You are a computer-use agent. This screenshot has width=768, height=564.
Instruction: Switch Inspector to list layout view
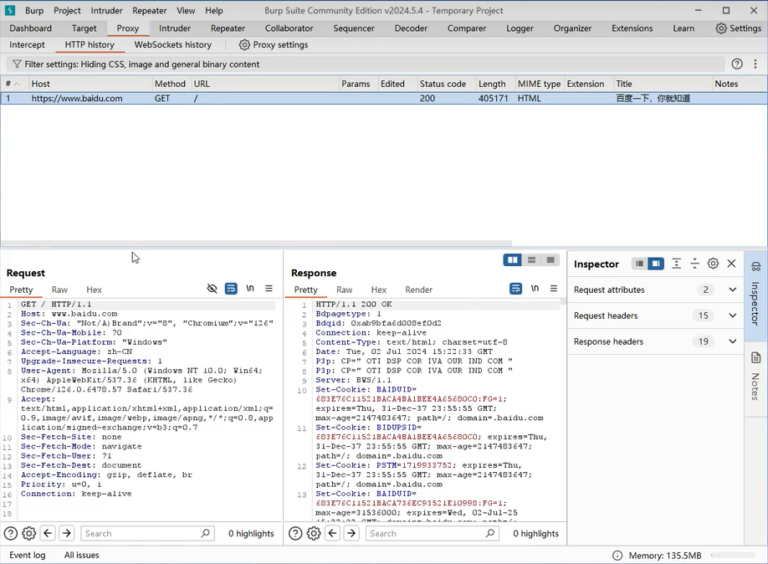click(639, 264)
